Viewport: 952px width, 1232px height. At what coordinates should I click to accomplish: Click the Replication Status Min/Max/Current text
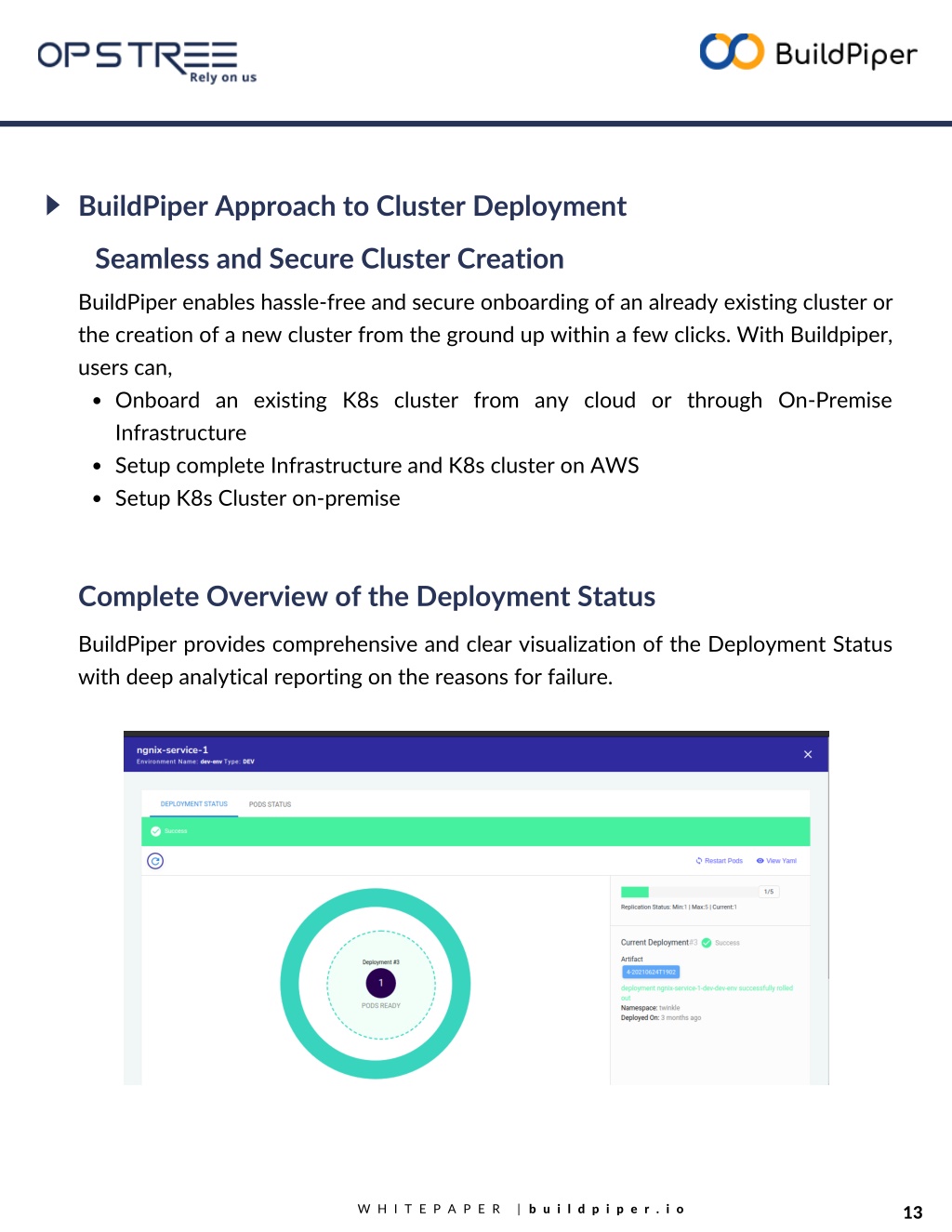click(679, 907)
